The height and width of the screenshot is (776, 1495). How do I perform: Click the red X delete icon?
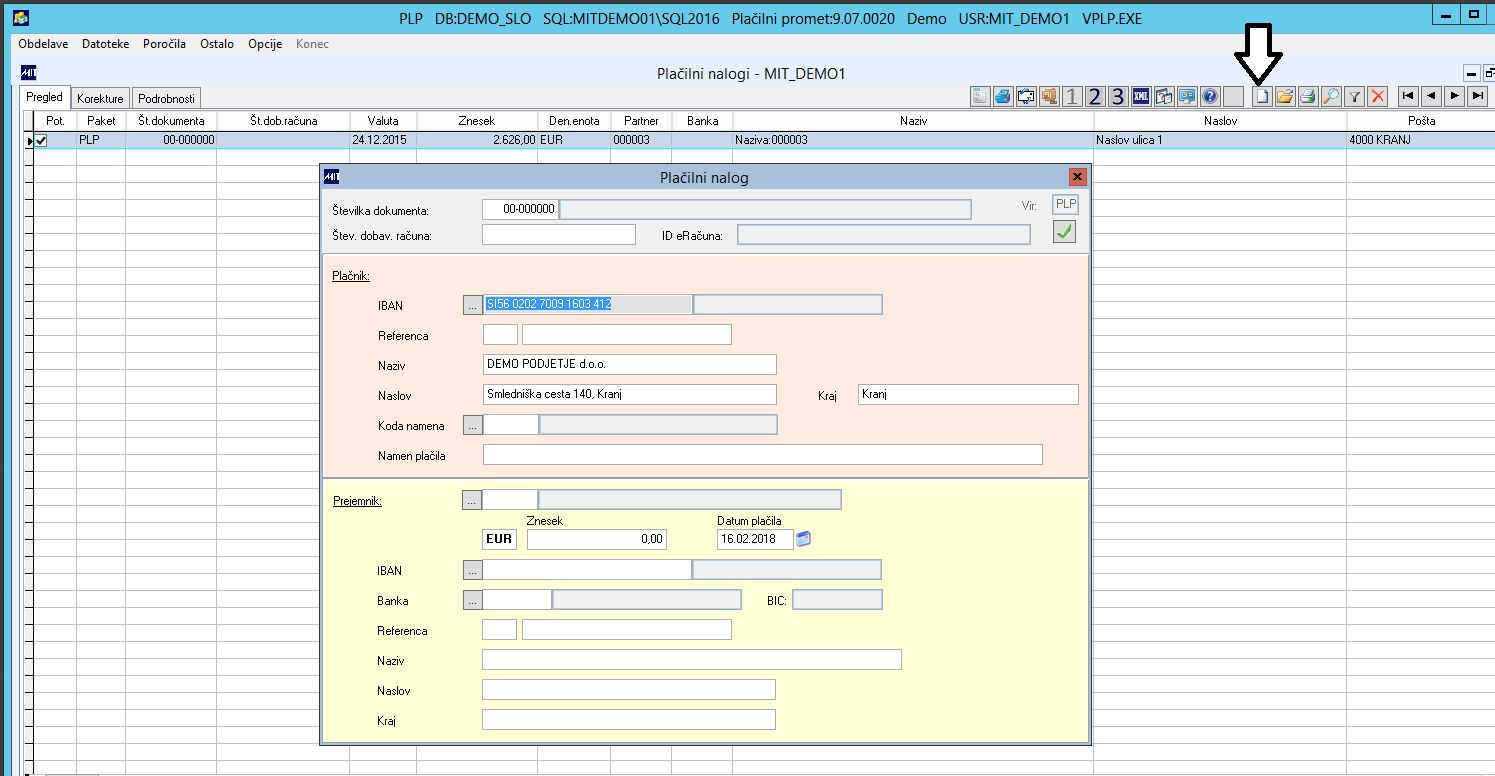(x=1378, y=96)
